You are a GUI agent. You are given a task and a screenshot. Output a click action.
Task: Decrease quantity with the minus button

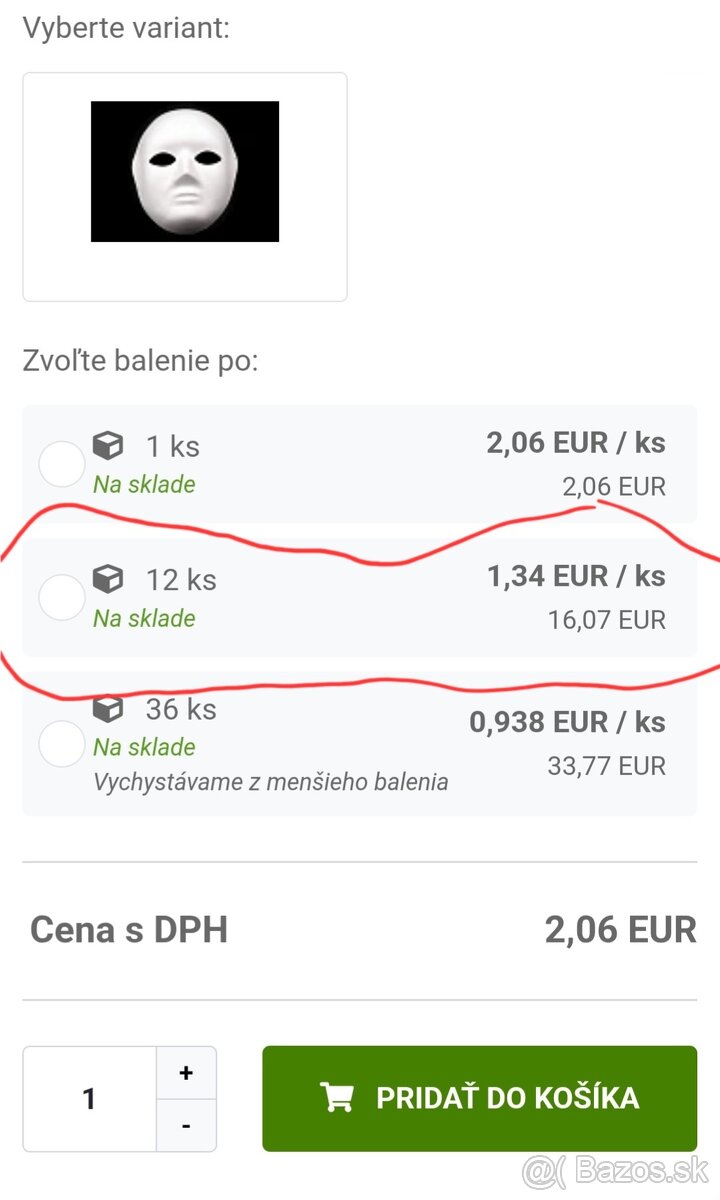186,1125
